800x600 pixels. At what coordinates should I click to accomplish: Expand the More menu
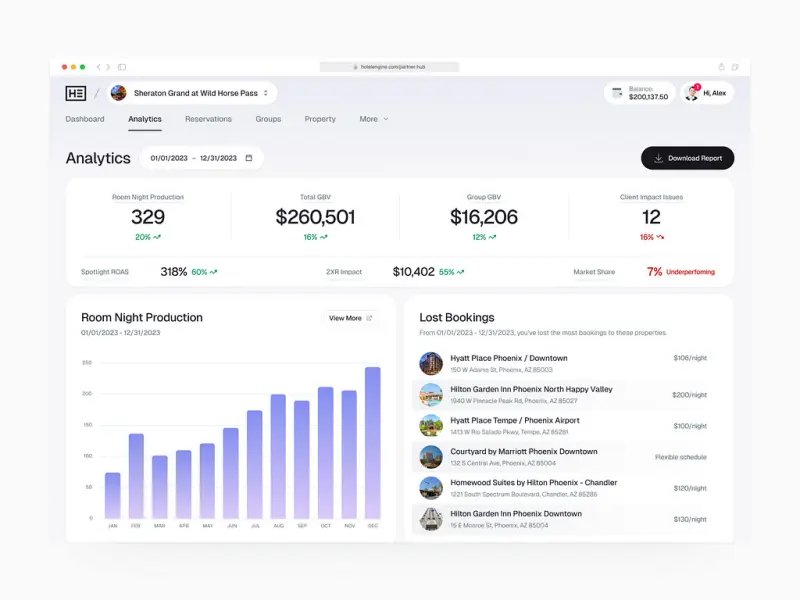[x=373, y=119]
